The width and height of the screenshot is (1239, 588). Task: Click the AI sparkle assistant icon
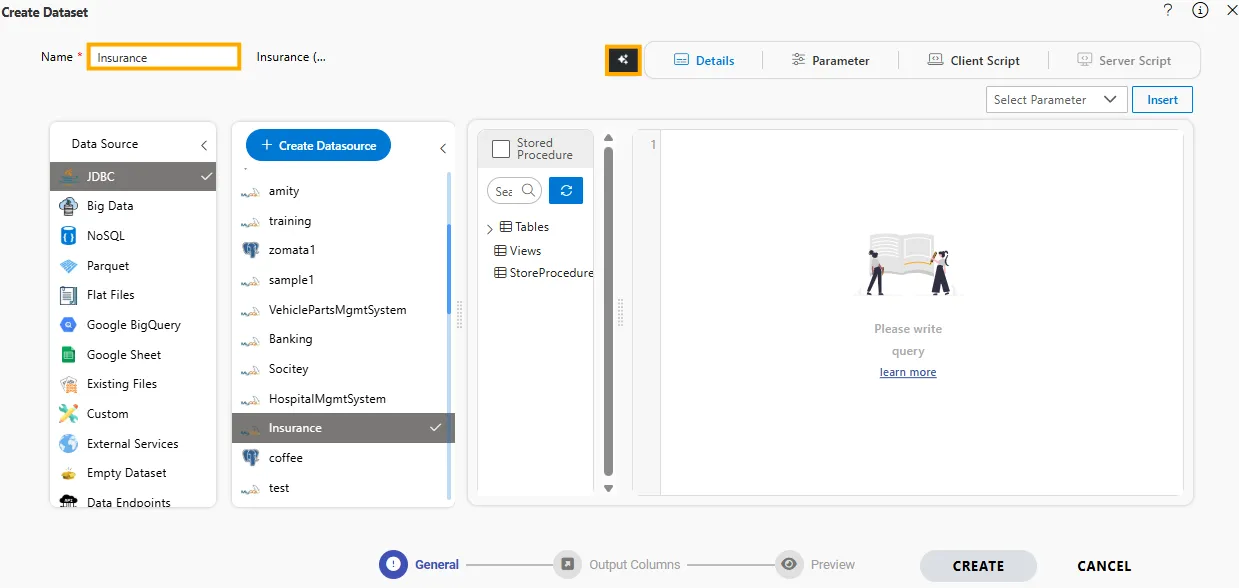coord(623,60)
